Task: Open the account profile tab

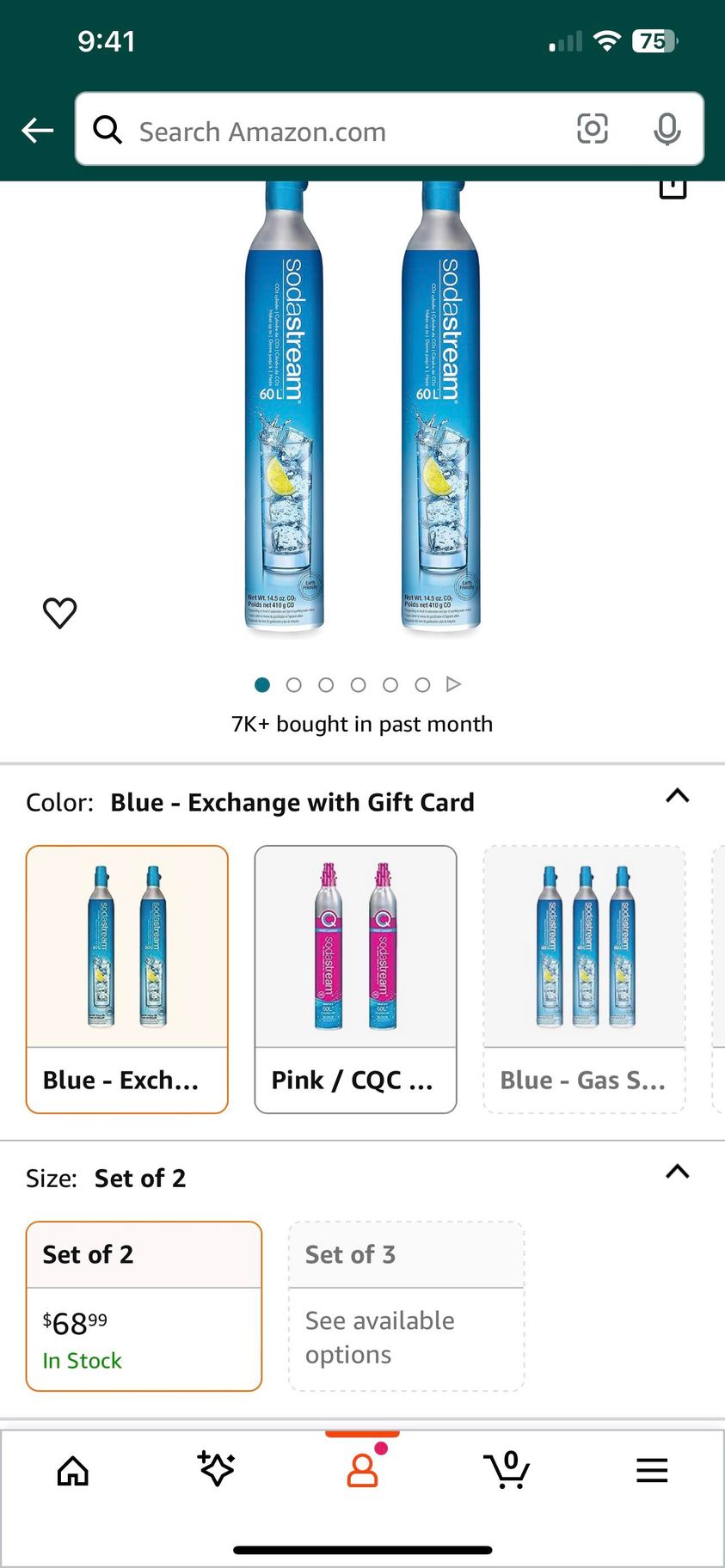Action: [362, 1470]
